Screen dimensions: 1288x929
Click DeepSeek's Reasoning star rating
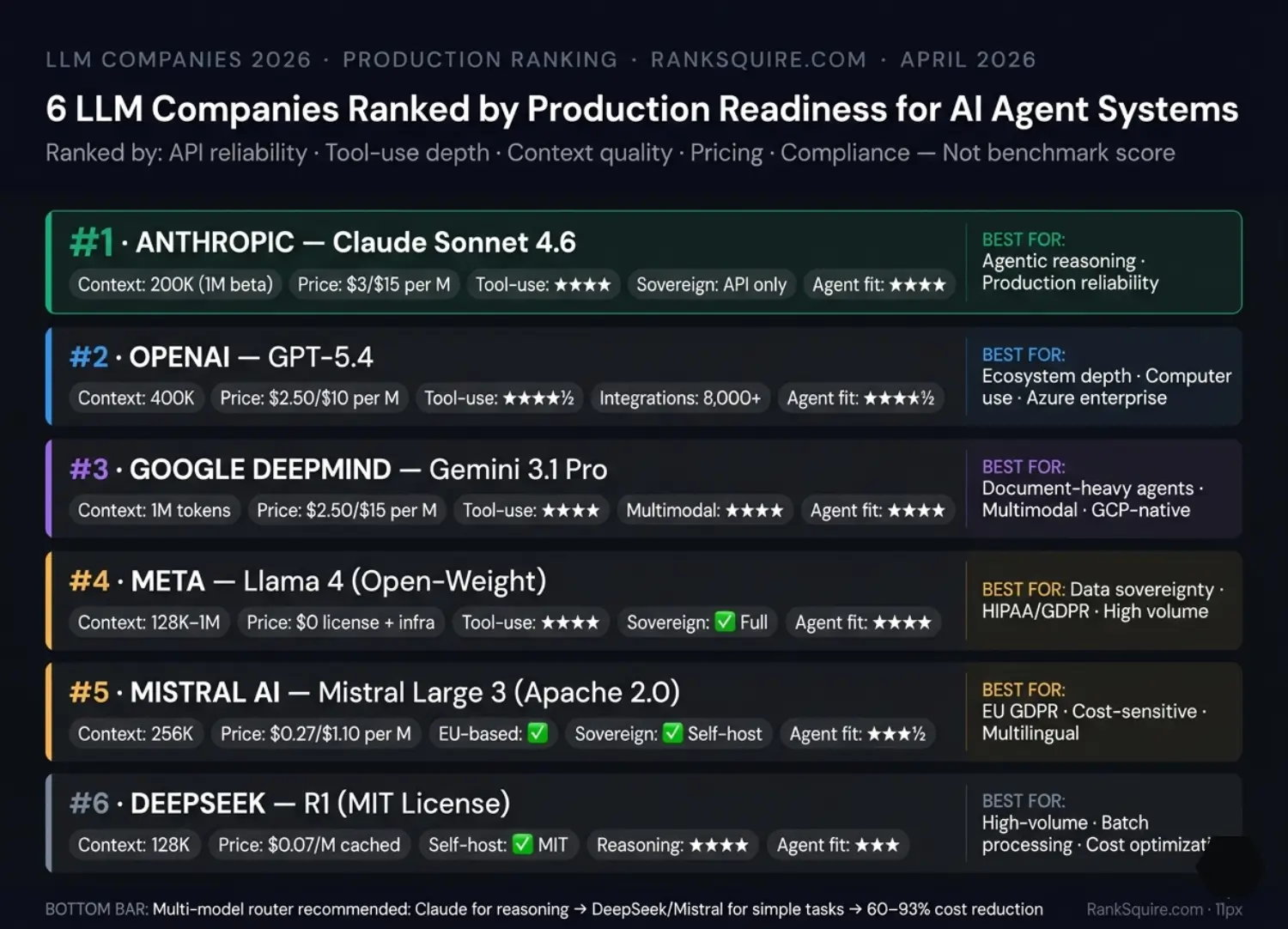pyautogui.click(x=719, y=845)
